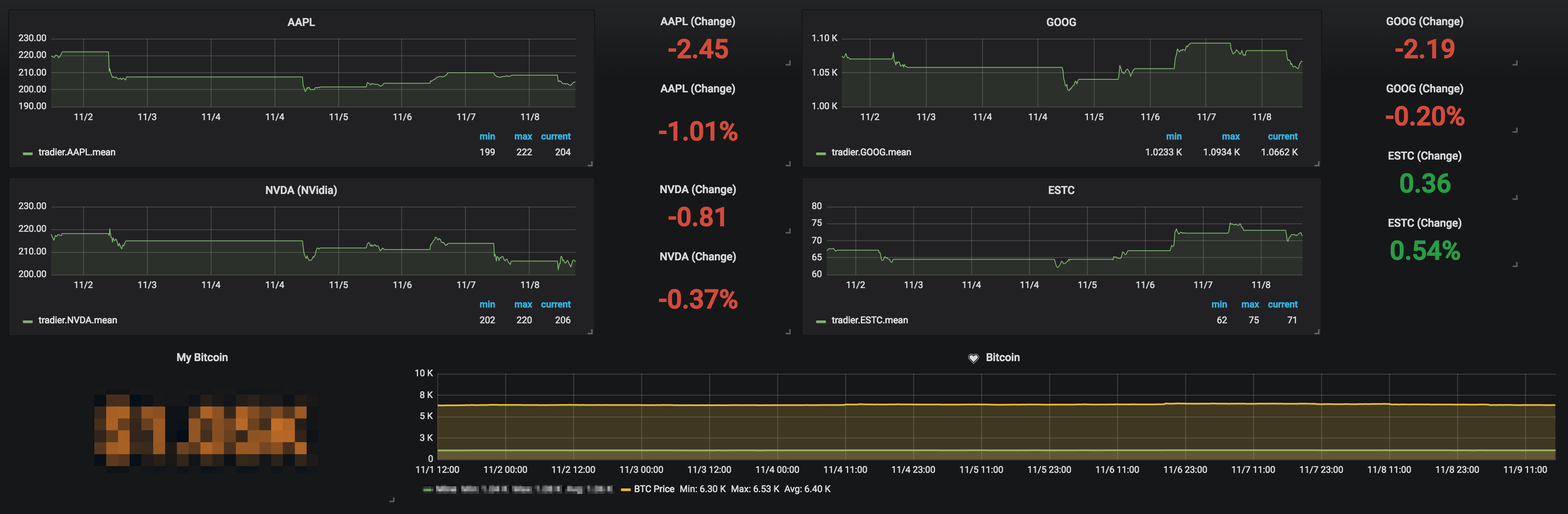
Task: Toggle the tradier.NVDA.mean series in the legend
Action: (77, 320)
